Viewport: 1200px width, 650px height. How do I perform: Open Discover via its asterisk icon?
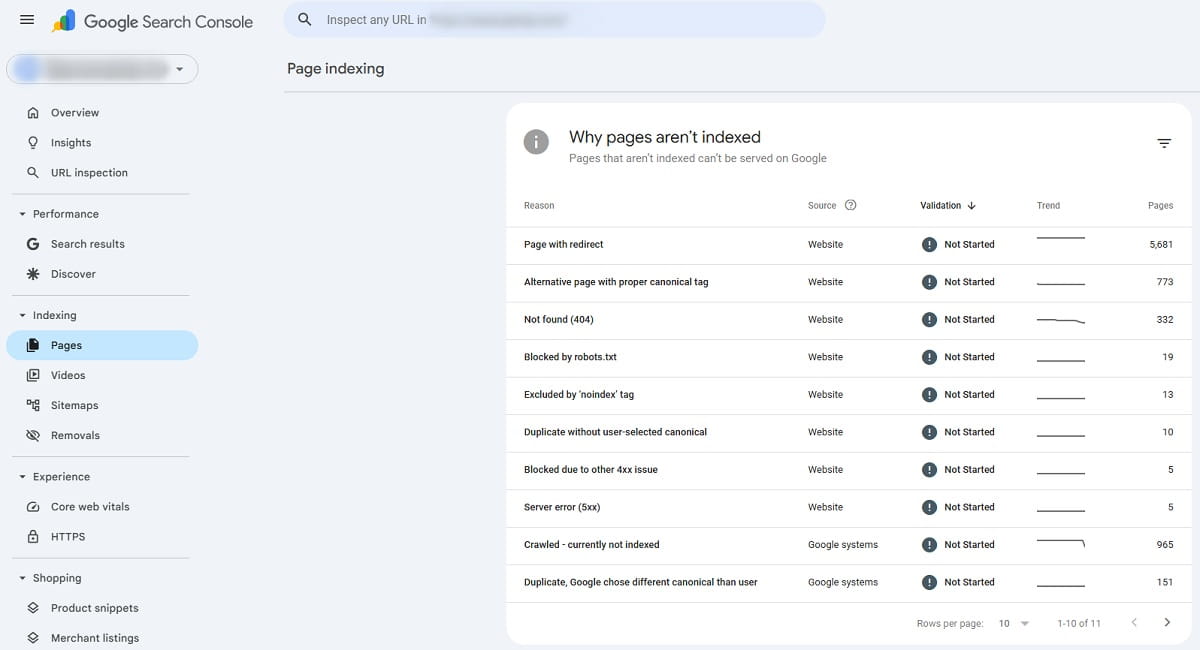[33, 273]
